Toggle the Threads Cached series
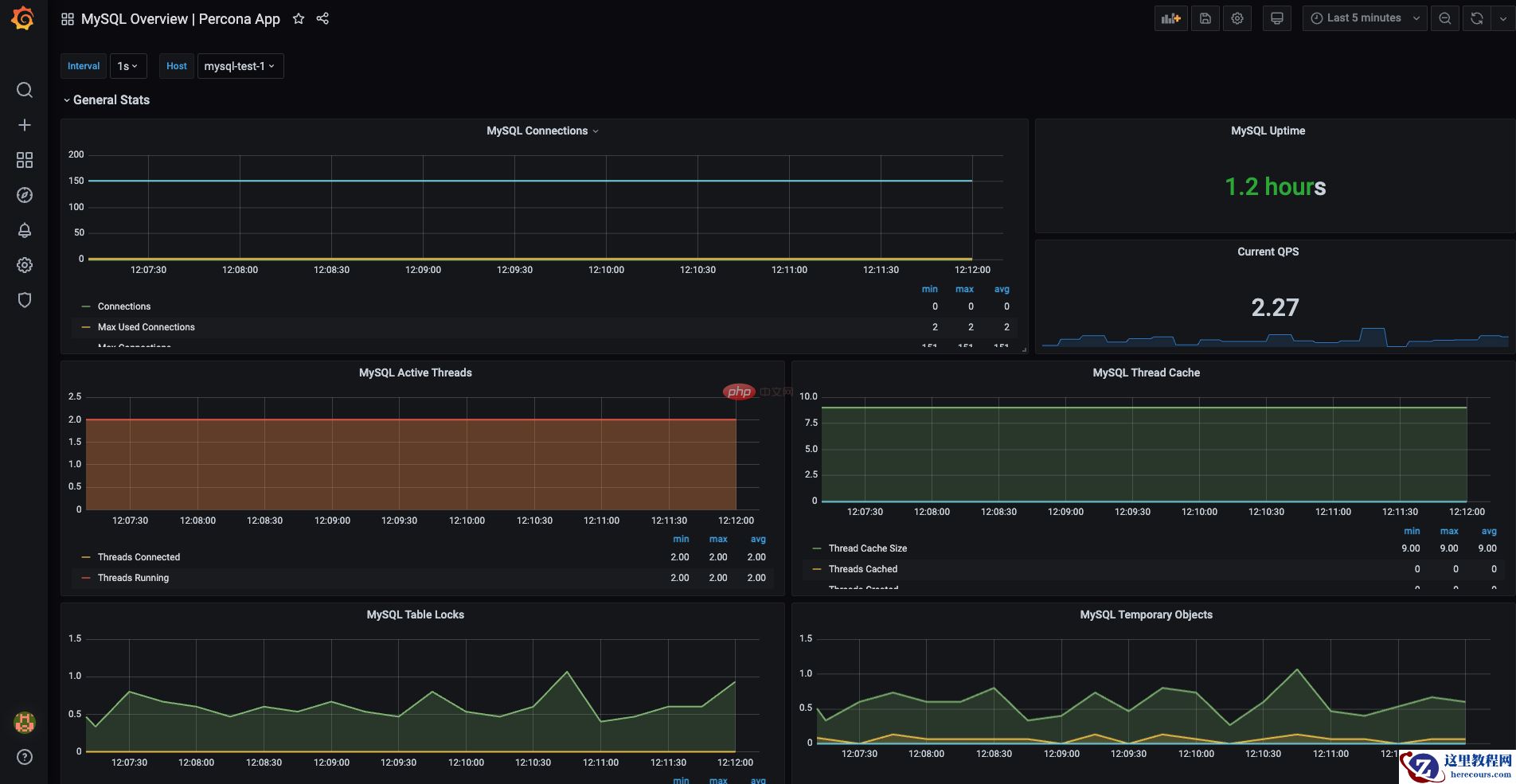Screen dimensions: 1516x784 click(863, 569)
